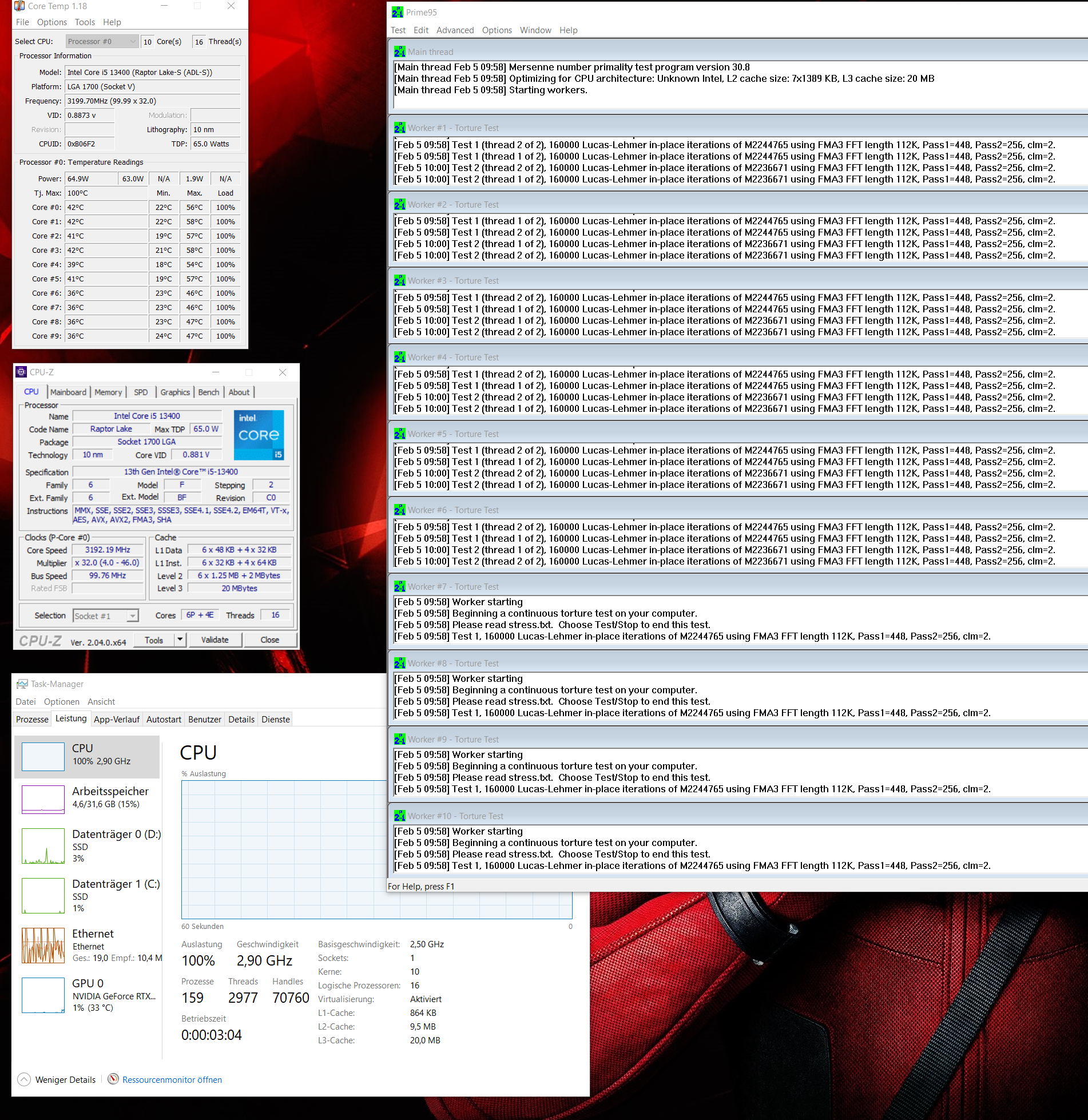Click the Weniger Details button
This screenshot has width=1088, height=1120.
(x=57, y=1079)
